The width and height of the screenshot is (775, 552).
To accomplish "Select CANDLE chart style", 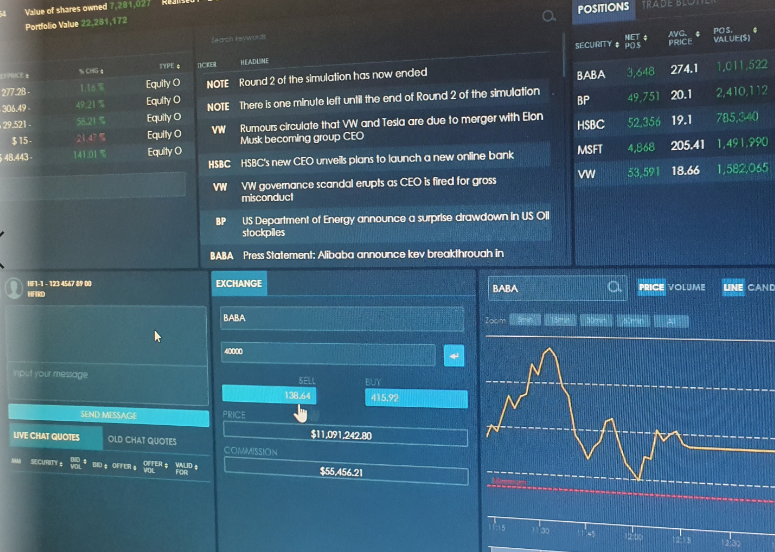I will point(761,287).
